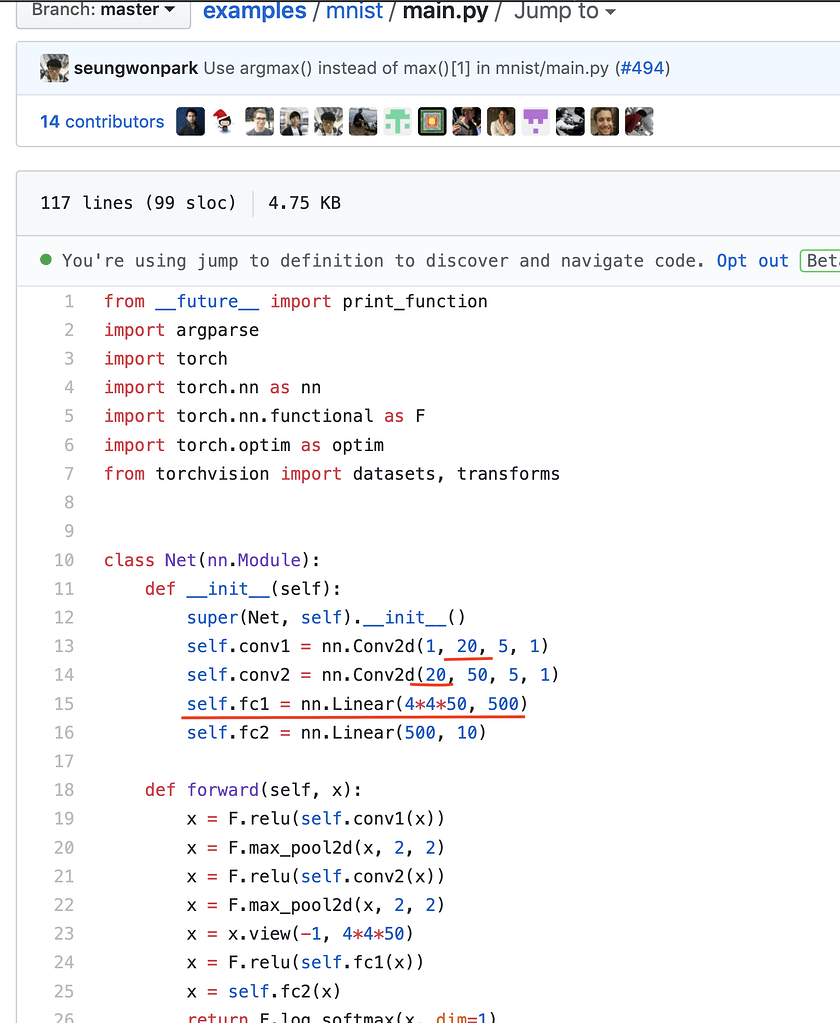
Task: Select line number 10 in the gutter
Action: [64, 560]
